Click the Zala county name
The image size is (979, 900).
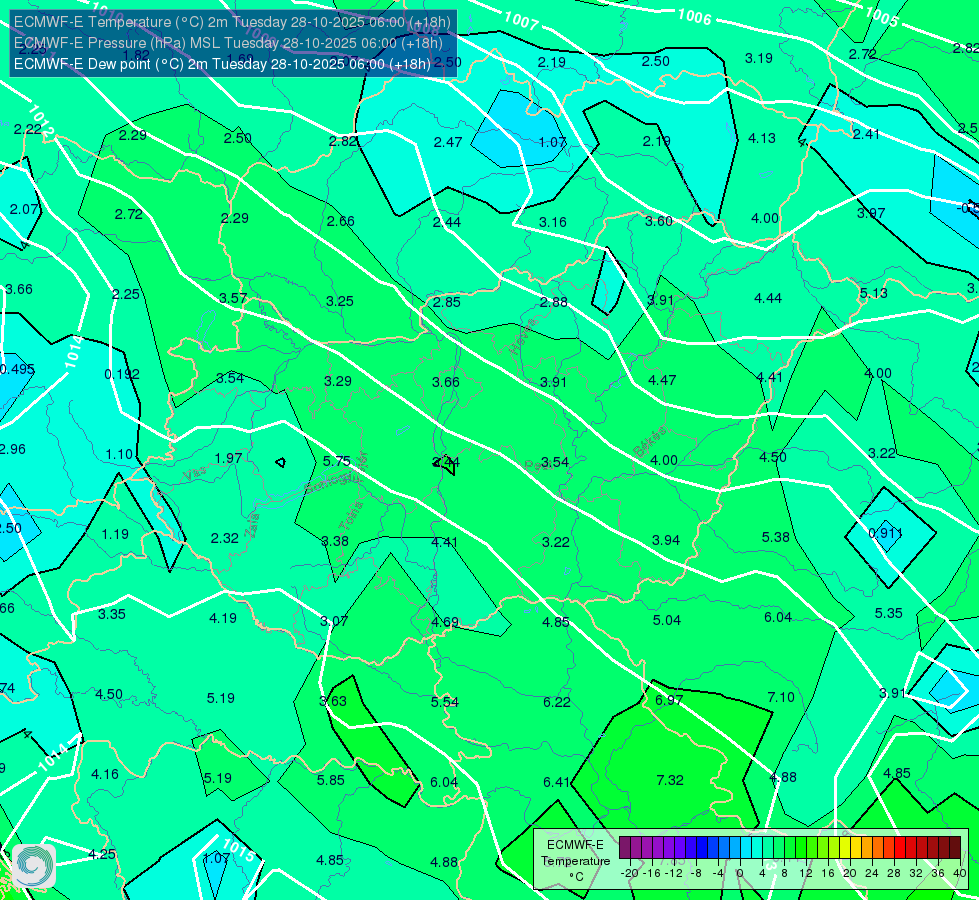tap(252, 523)
